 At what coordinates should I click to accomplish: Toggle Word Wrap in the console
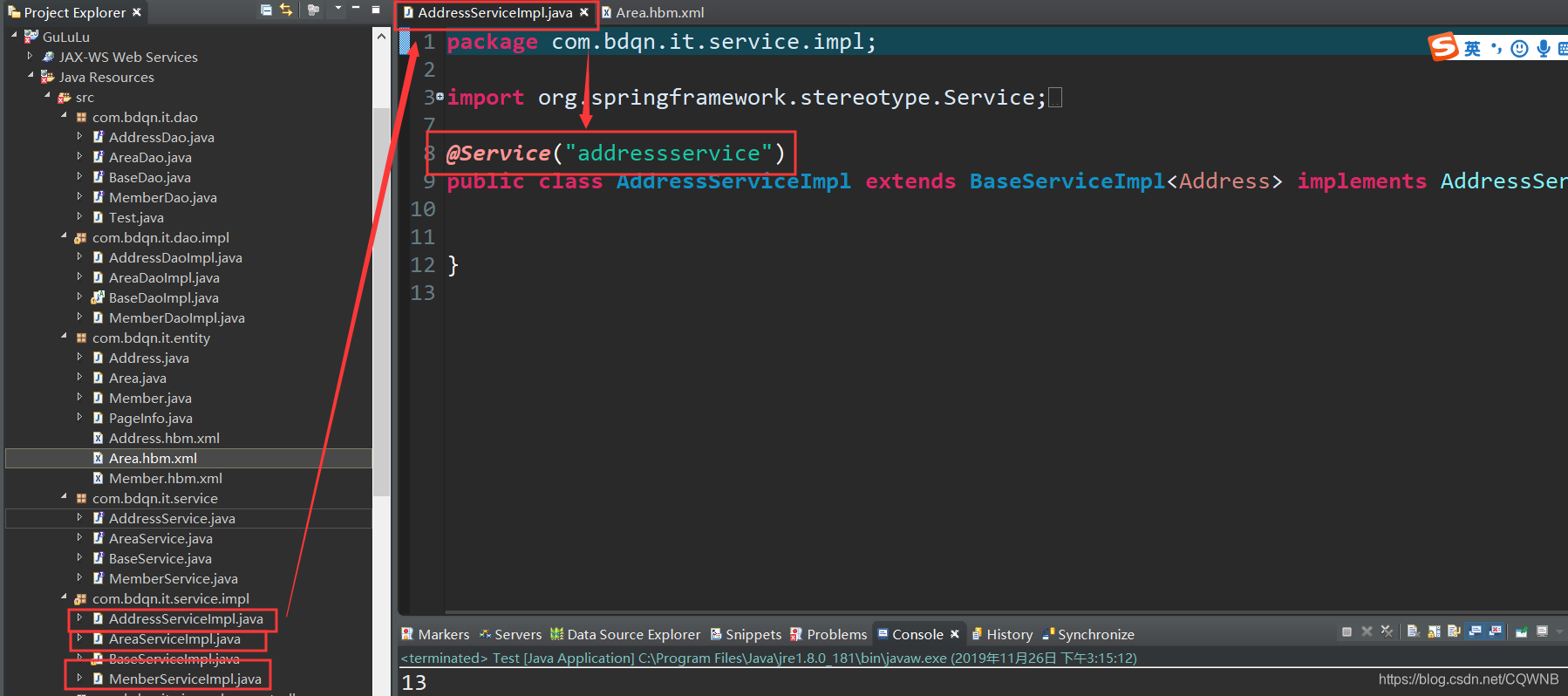coord(1454,631)
